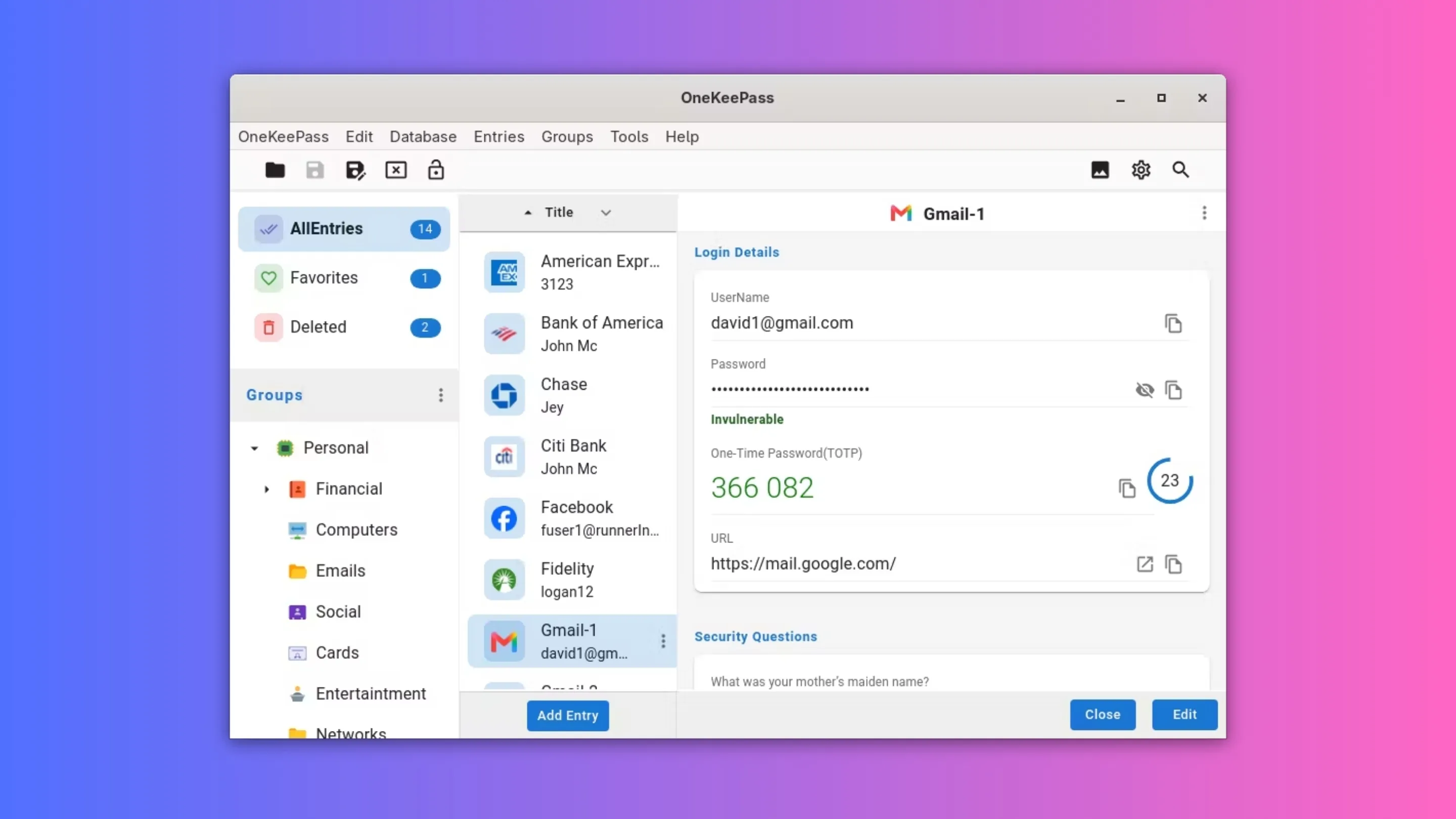Click the Deleted trash icon
Viewport: 1456px width, 819px height.
coord(268,327)
